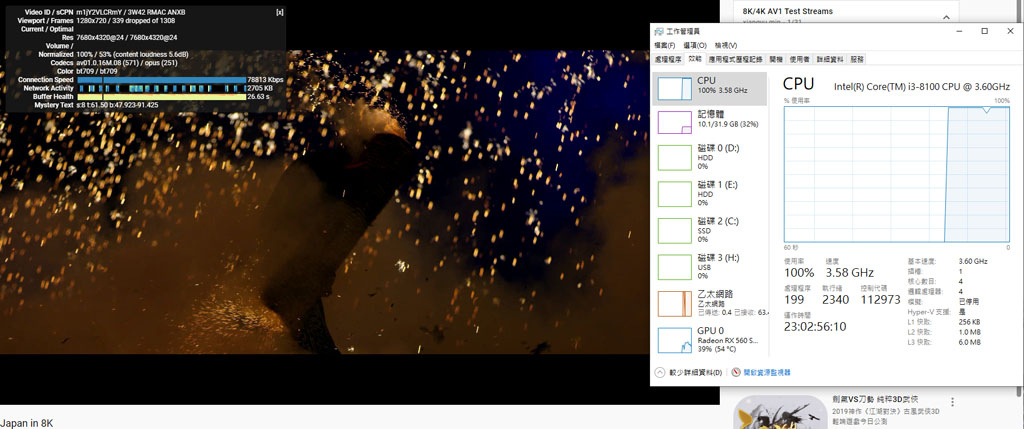Collapse view with 較少詳細資料(D)
Viewport: 1024px width, 429px height.
point(690,372)
